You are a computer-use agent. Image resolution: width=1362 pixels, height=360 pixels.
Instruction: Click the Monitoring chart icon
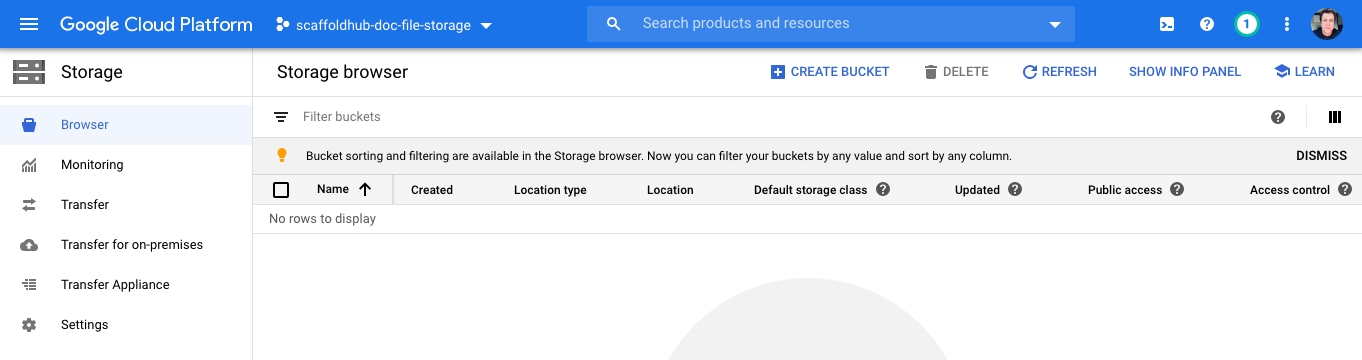[29, 165]
